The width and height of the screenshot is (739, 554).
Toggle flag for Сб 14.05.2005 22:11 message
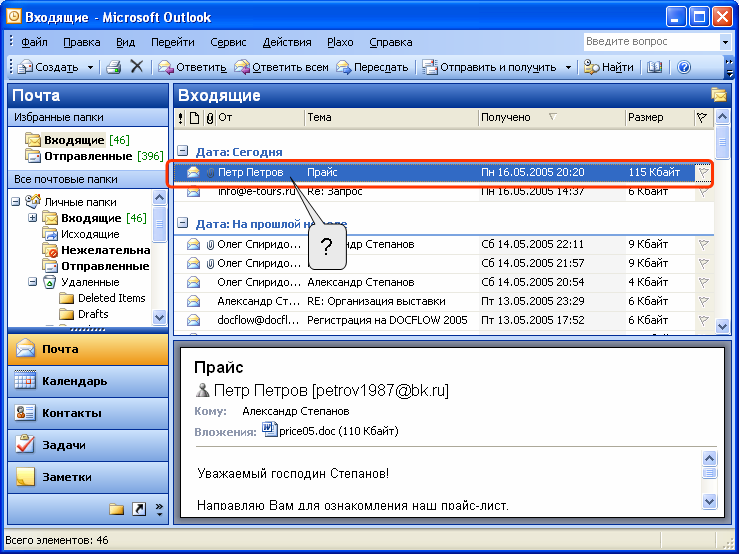[703, 244]
